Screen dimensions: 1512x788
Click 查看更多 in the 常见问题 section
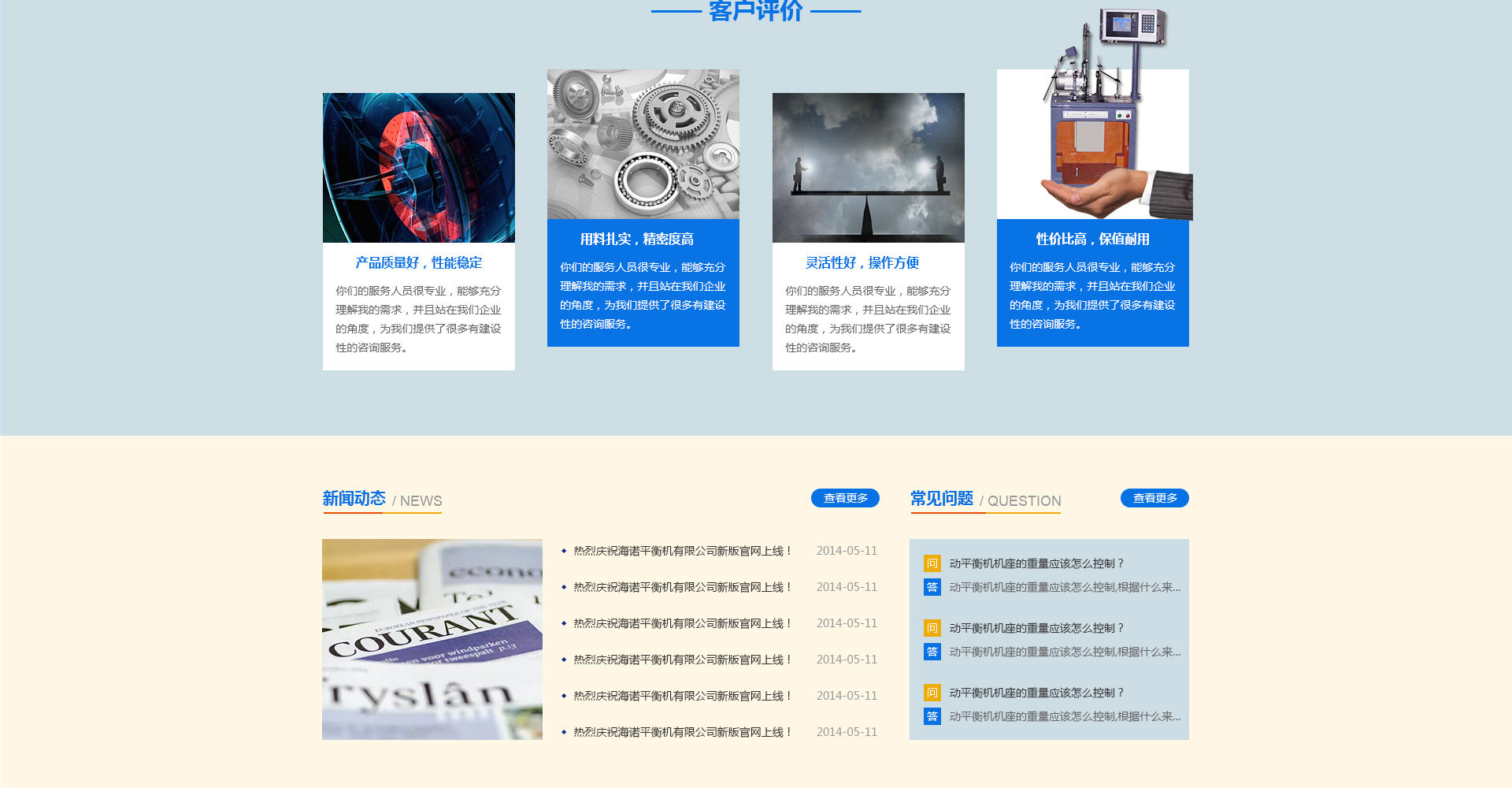point(1154,498)
